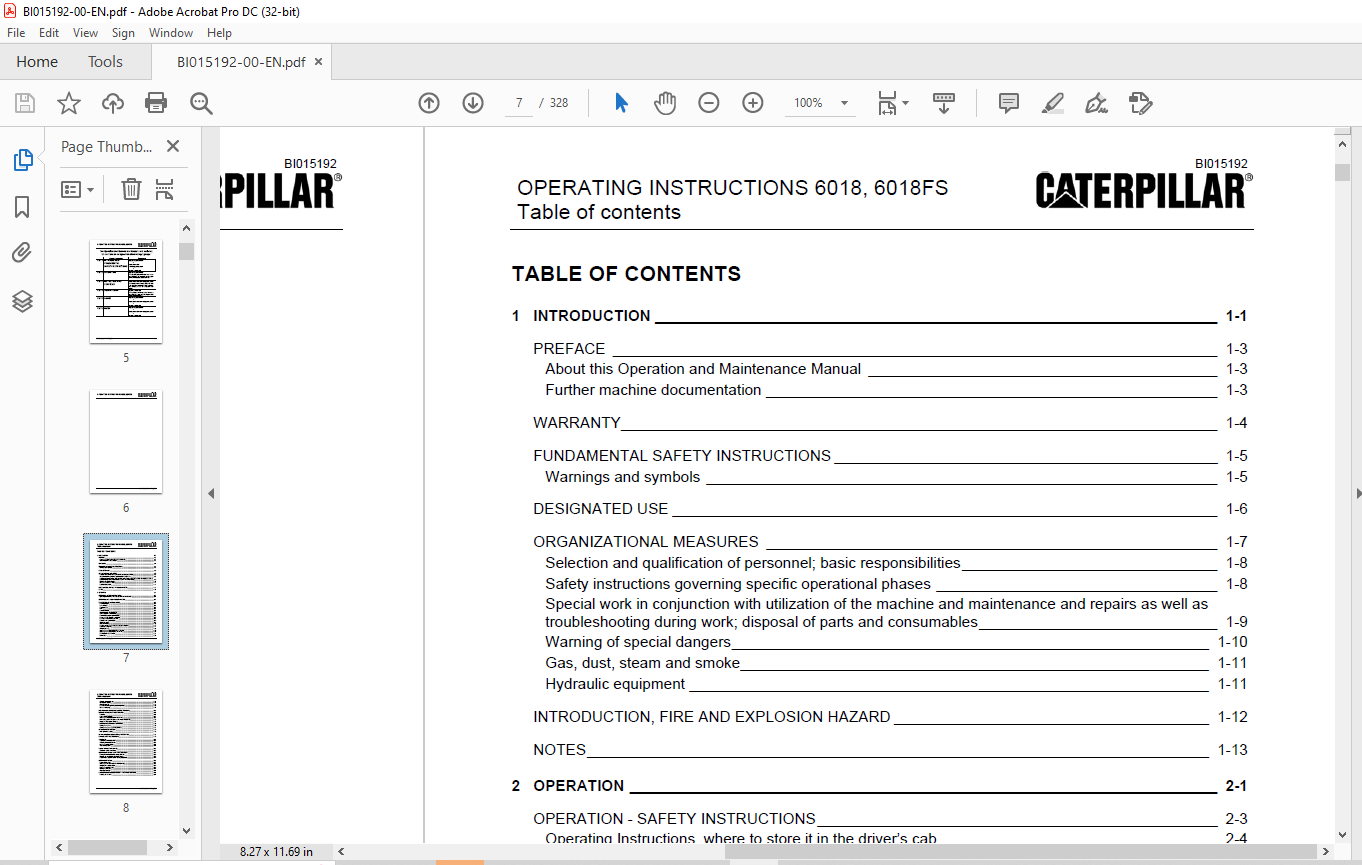The width and height of the screenshot is (1362, 865).
Task: Click the PREFACE contents entry
Action: [890, 349]
